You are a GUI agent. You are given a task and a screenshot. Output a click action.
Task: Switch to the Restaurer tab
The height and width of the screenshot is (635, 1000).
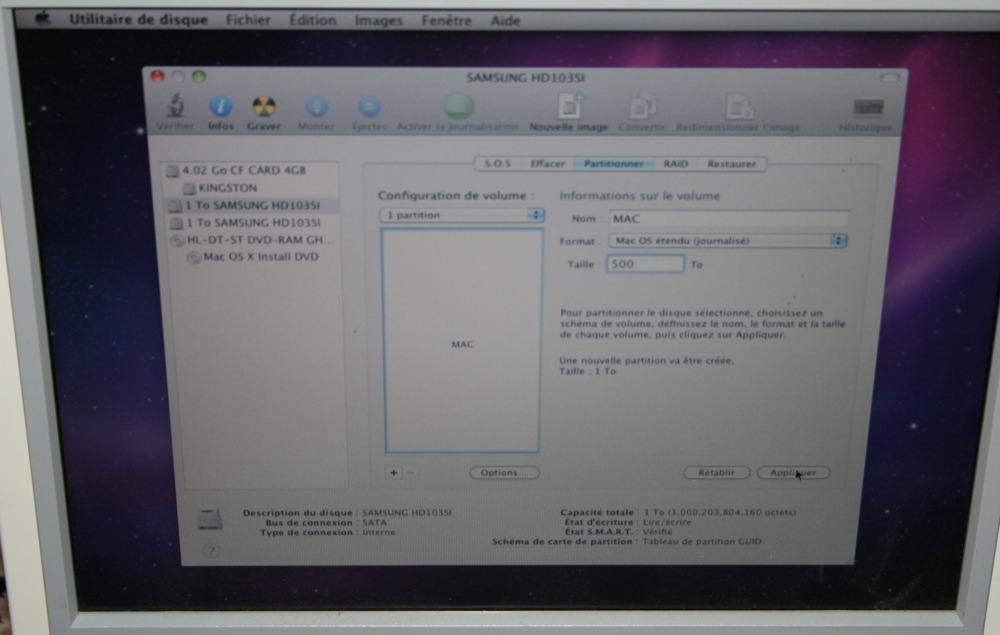732,164
